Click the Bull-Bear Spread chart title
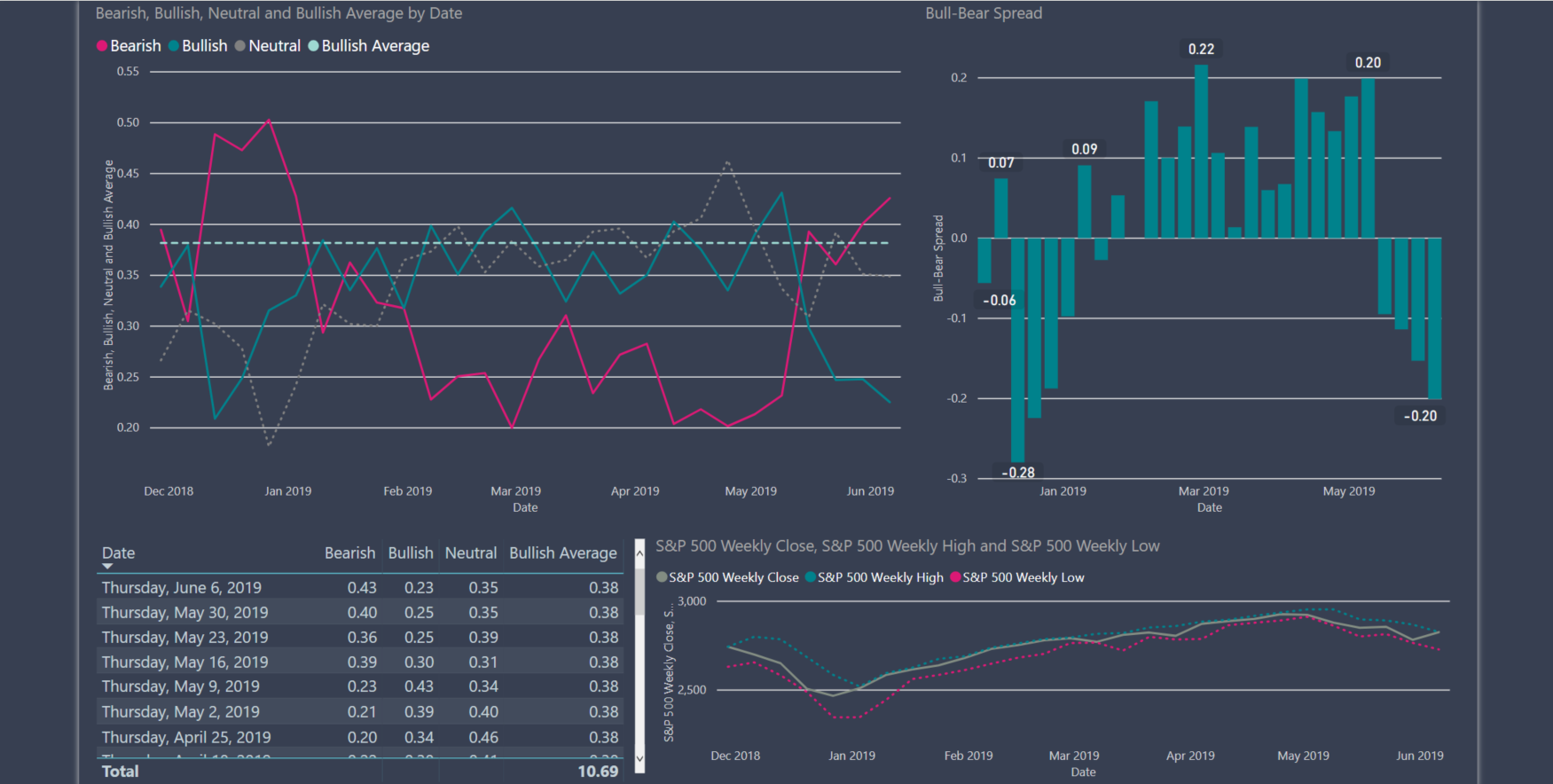 point(984,13)
